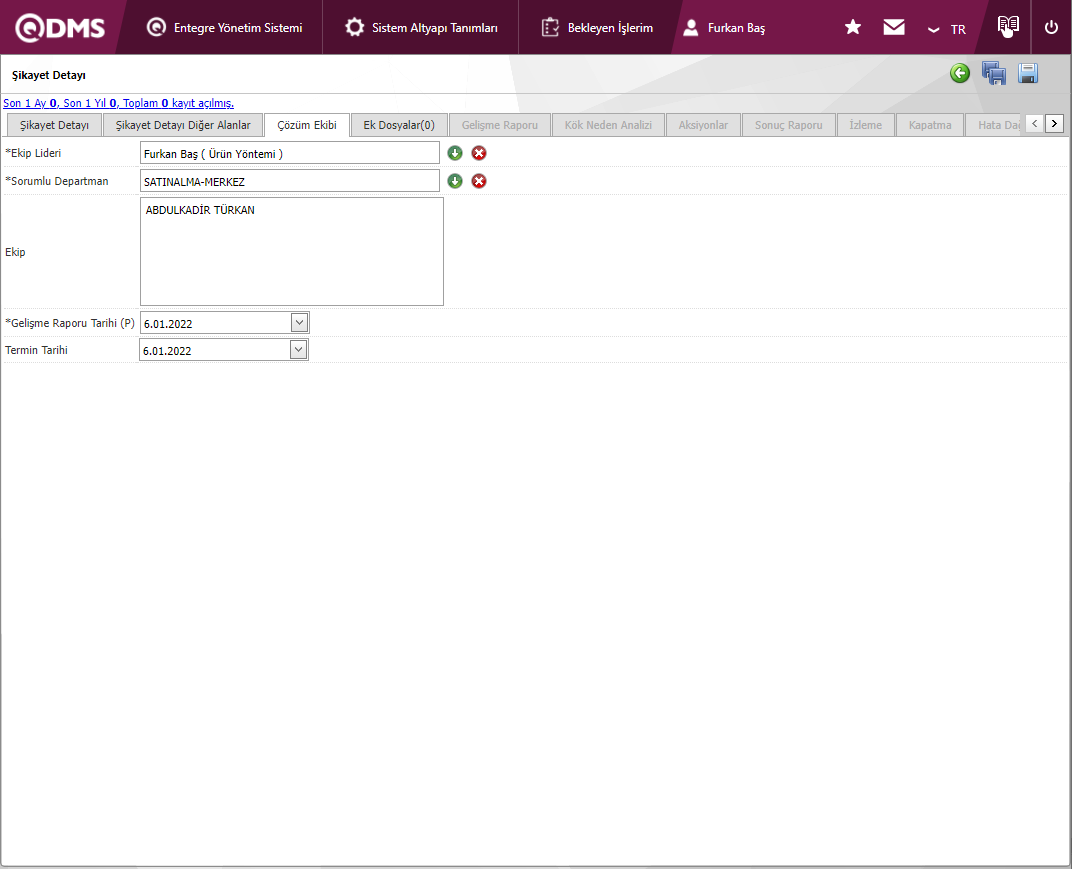Open the Kapatma tab
The height and width of the screenshot is (869, 1072).
pos(930,125)
